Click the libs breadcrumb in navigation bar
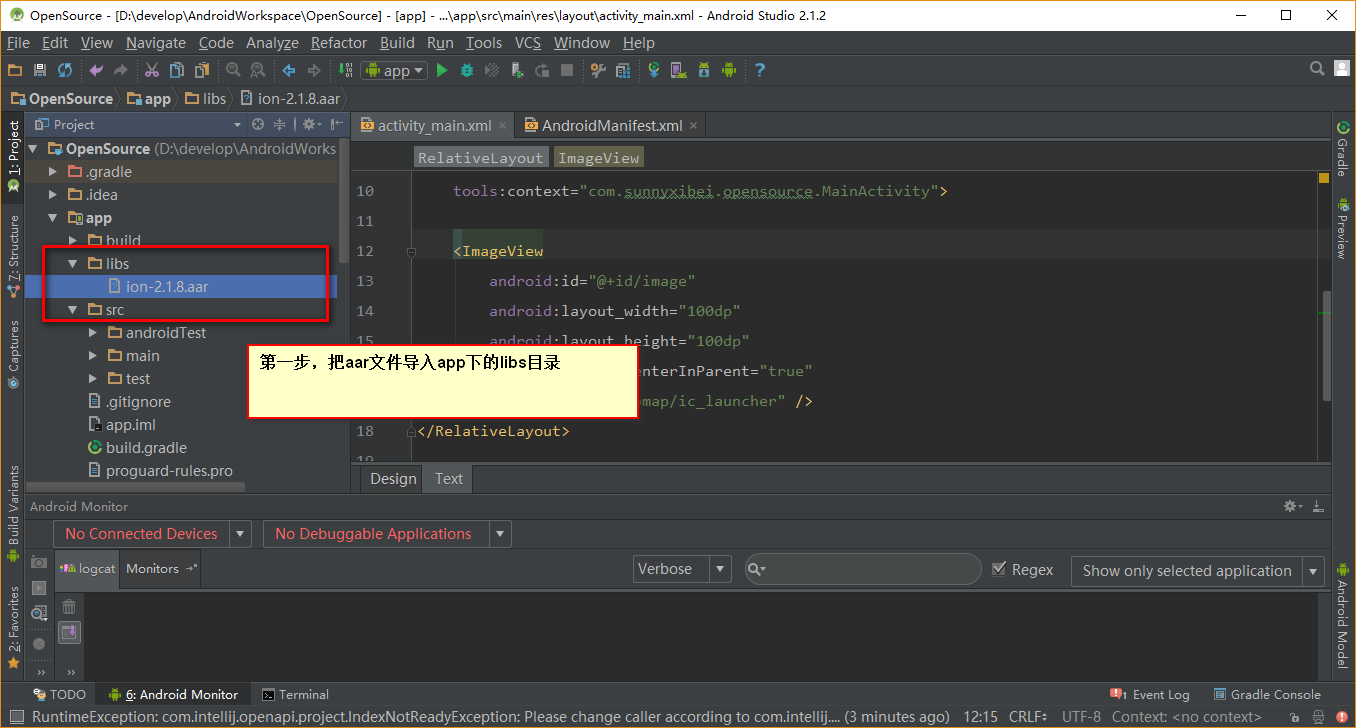The height and width of the screenshot is (728, 1356). click(206, 98)
